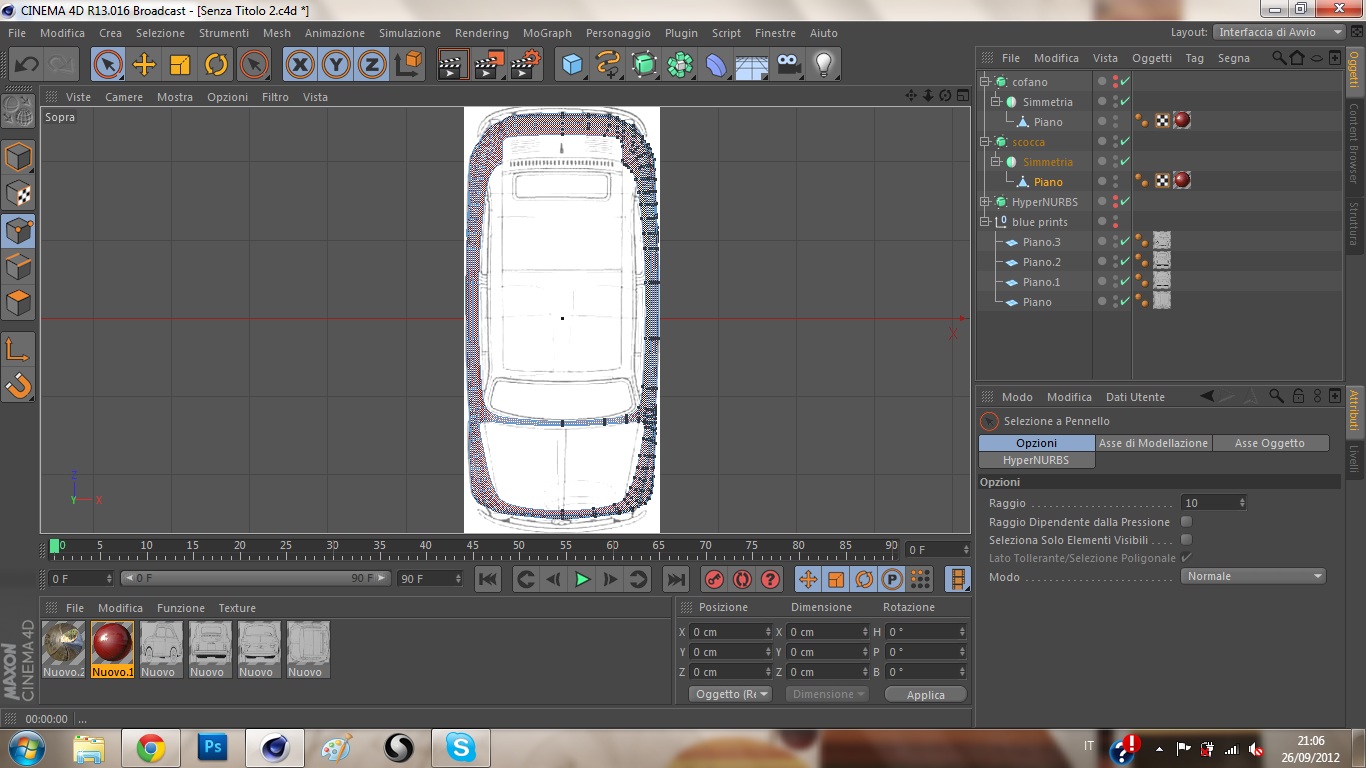Screen dimensions: 1366x768
Task: Select the Rotate tool in the toolbar
Action: coord(216,65)
